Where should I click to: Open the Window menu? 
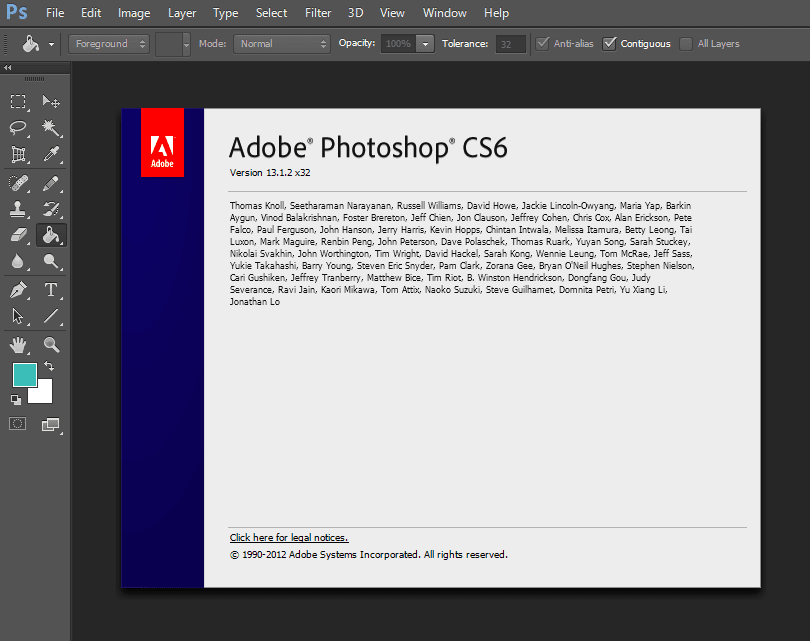tap(444, 13)
